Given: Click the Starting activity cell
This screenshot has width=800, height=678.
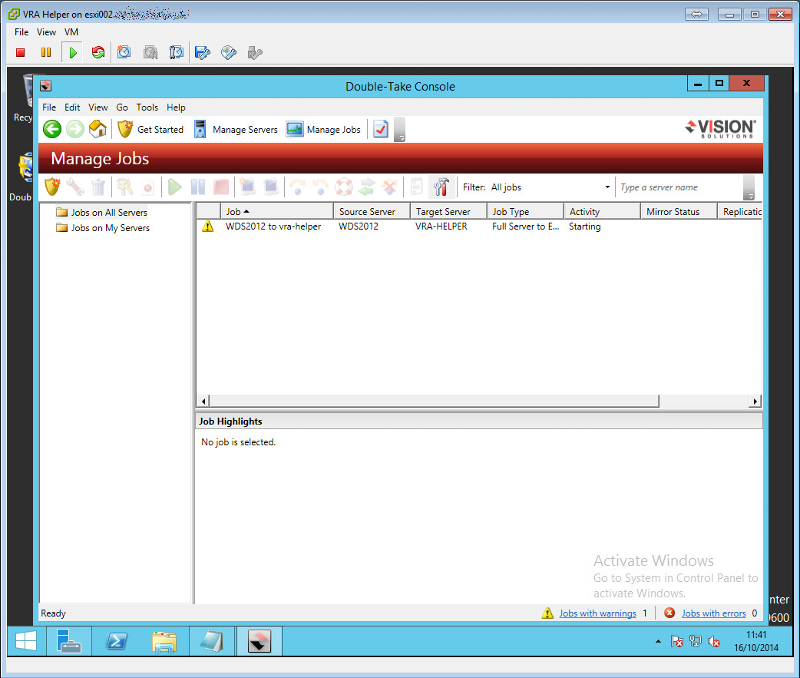Looking at the screenshot, I should click(585, 227).
